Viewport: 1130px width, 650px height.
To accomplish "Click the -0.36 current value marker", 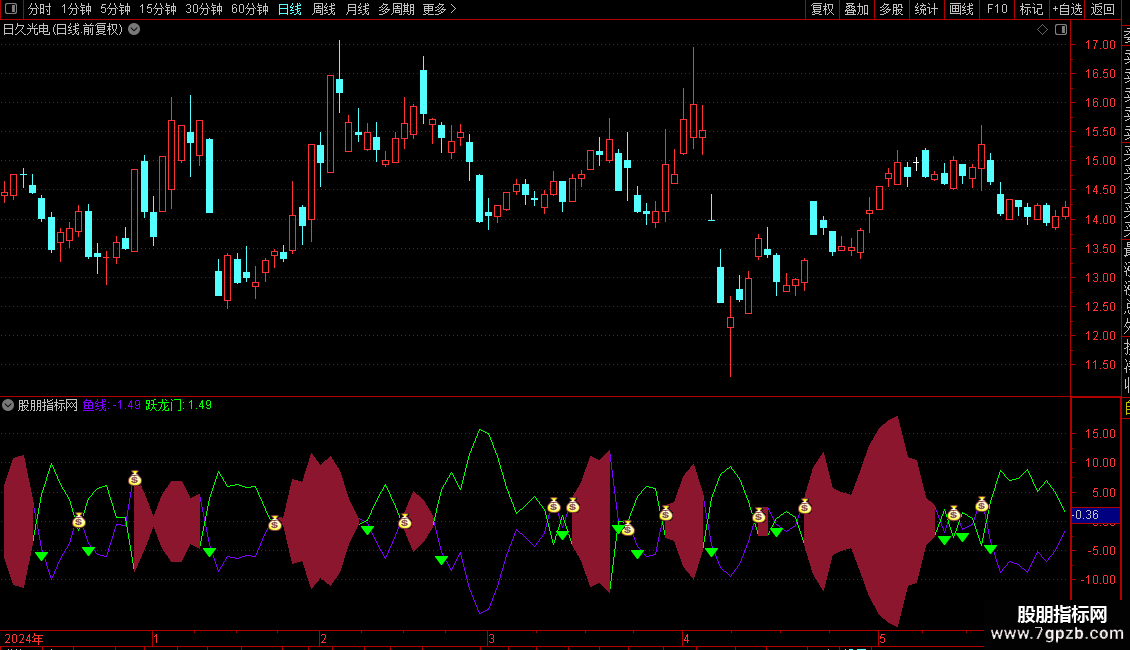I will (x=1095, y=515).
